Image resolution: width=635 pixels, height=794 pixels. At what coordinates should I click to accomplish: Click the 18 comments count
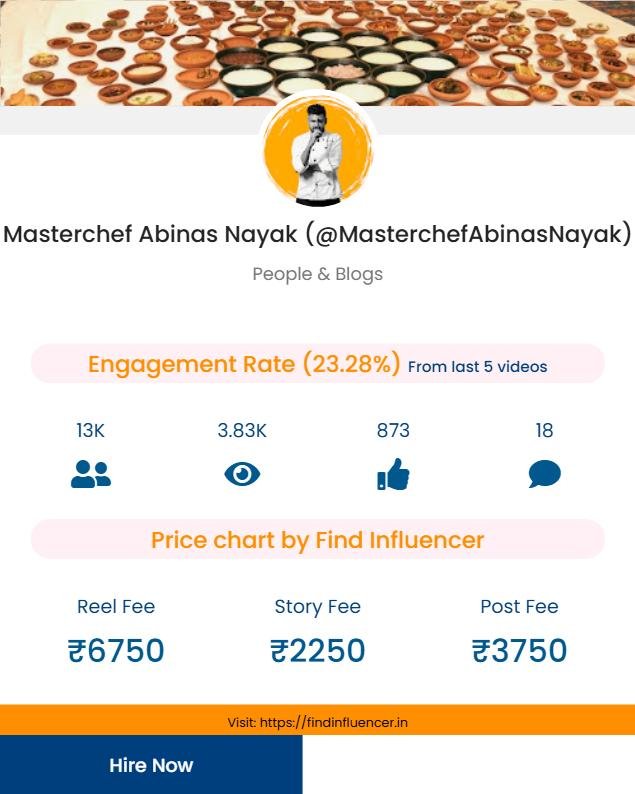tap(544, 430)
